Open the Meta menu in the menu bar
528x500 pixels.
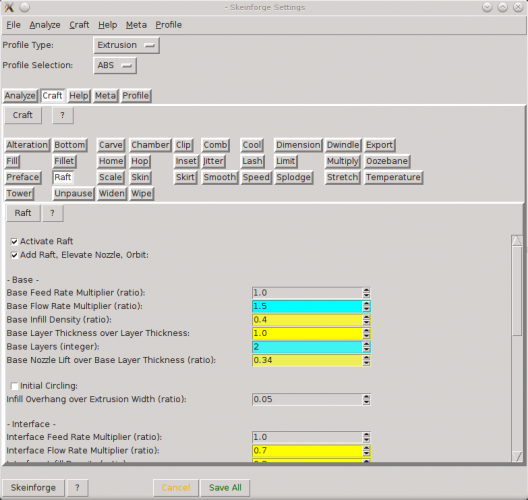tap(136, 25)
